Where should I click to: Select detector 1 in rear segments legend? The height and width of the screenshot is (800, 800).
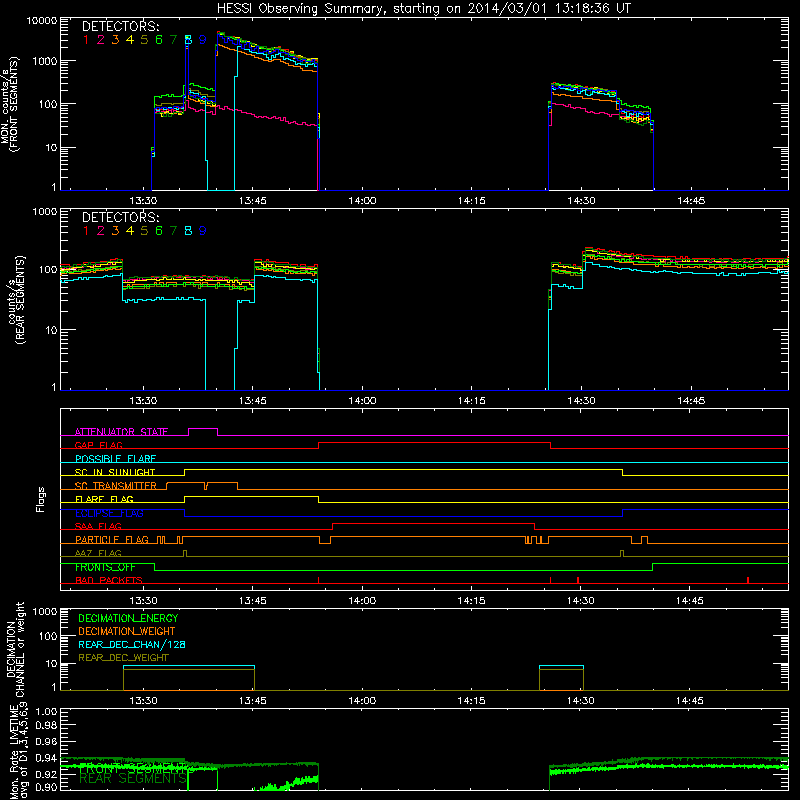tap(86, 231)
